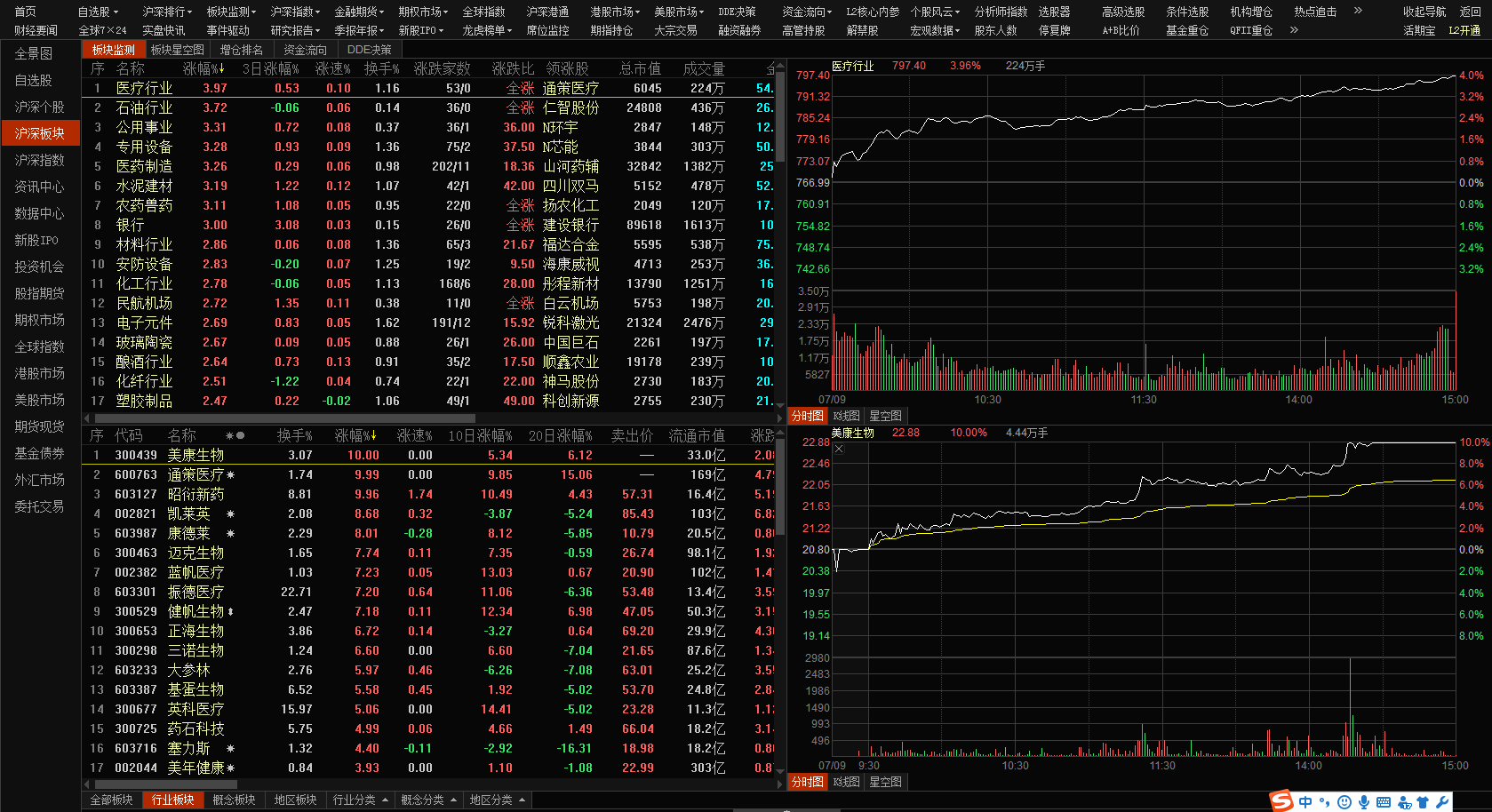The width and height of the screenshot is (1492, 812).
Task: Open 委托交易 in the left sidebar
Action: (39, 506)
